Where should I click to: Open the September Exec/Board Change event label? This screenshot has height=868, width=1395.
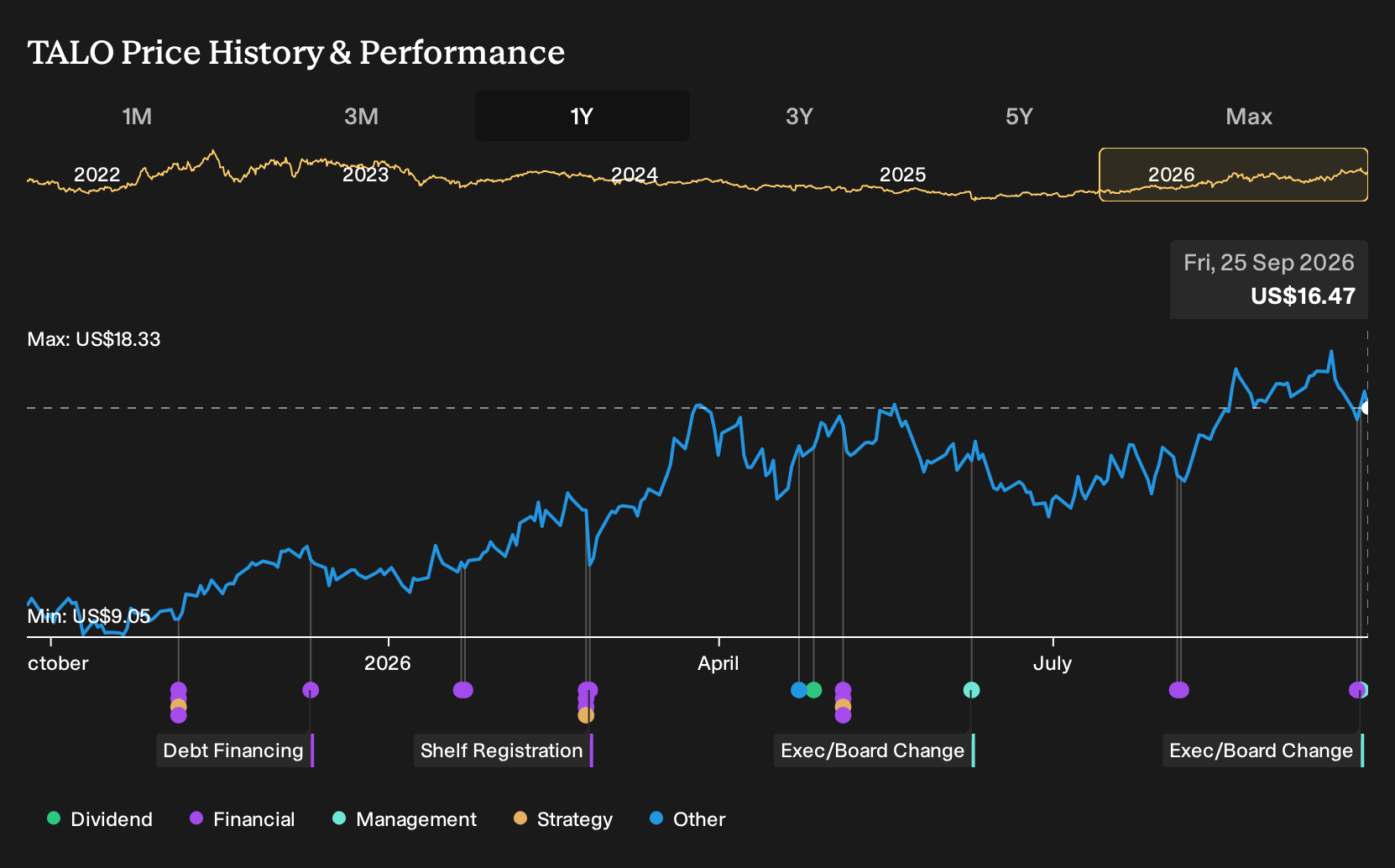point(1262,750)
